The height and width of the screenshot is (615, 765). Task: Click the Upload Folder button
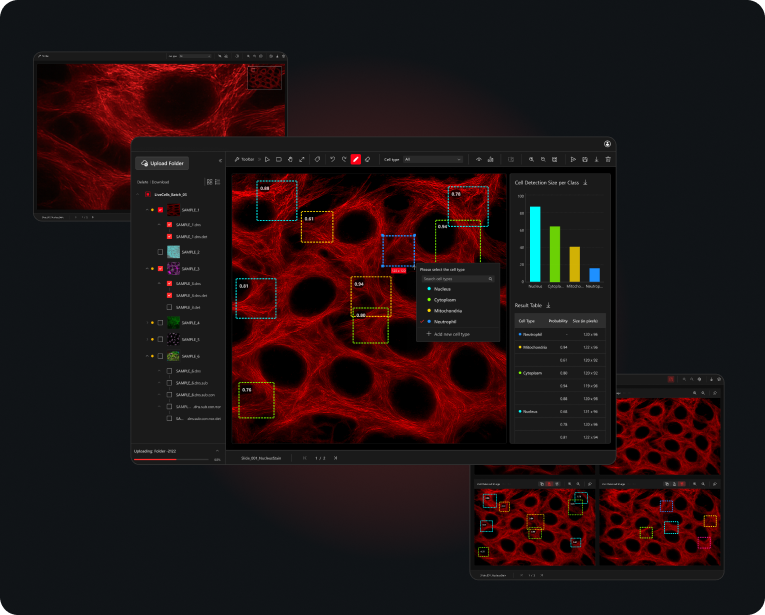coord(162,163)
